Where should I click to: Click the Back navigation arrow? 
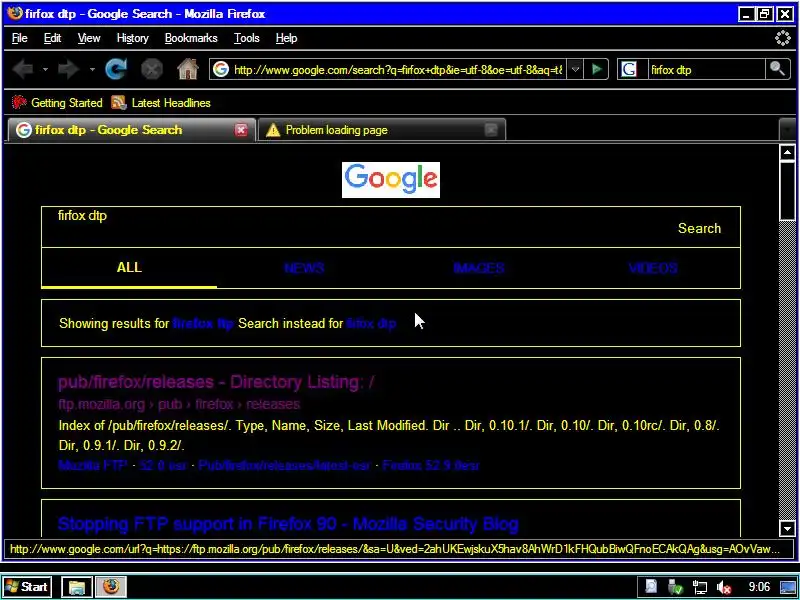22,69
